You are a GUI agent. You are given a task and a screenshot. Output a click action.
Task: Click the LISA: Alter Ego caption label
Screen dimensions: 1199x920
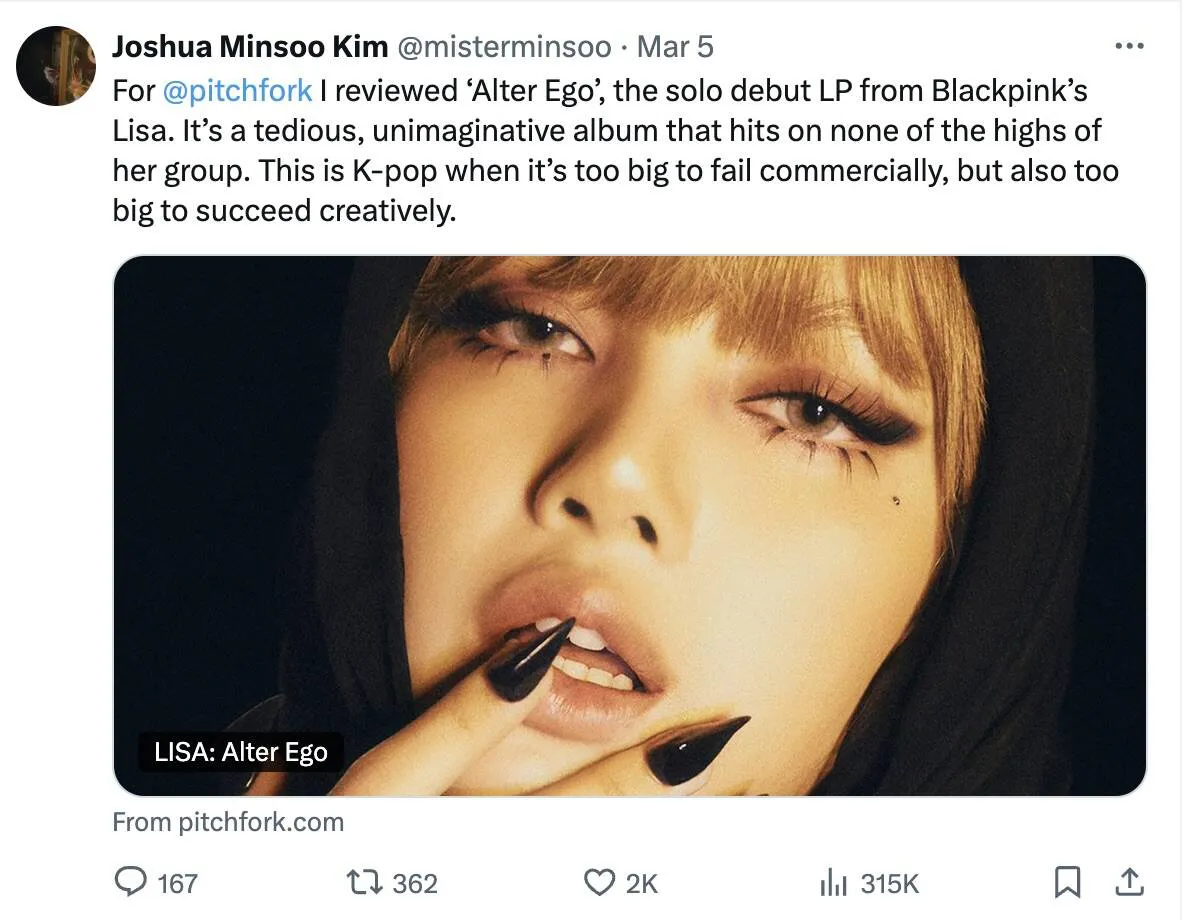(x=241, y=752)
